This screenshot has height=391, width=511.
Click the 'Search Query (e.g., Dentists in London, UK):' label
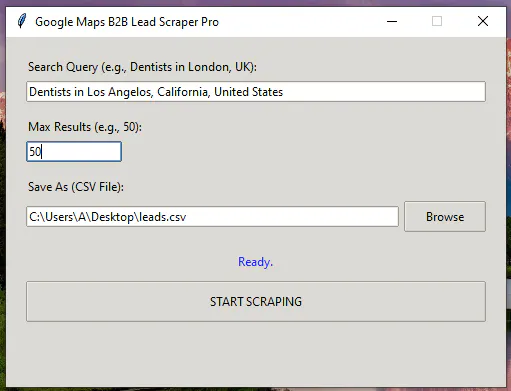tap(142, 67)
